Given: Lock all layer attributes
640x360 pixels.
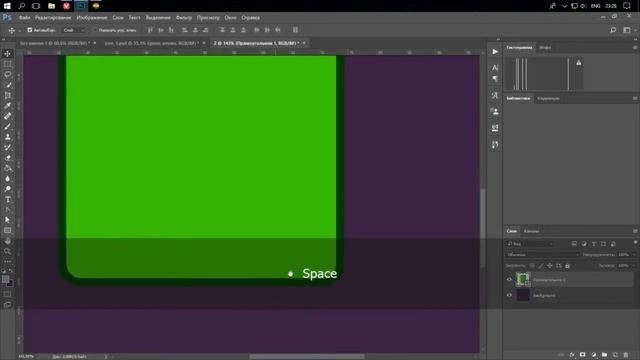Looking at the screenshot, I should 567,266.
